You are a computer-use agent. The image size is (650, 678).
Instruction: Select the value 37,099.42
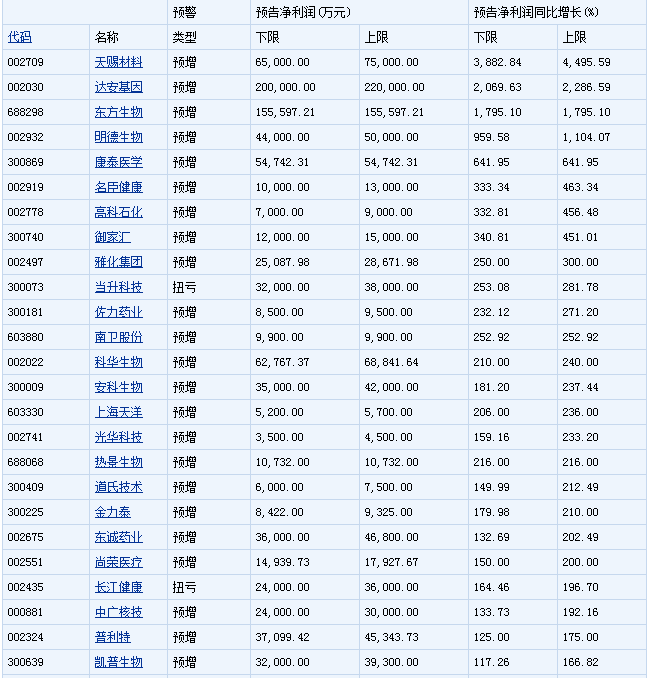[282, 637]
